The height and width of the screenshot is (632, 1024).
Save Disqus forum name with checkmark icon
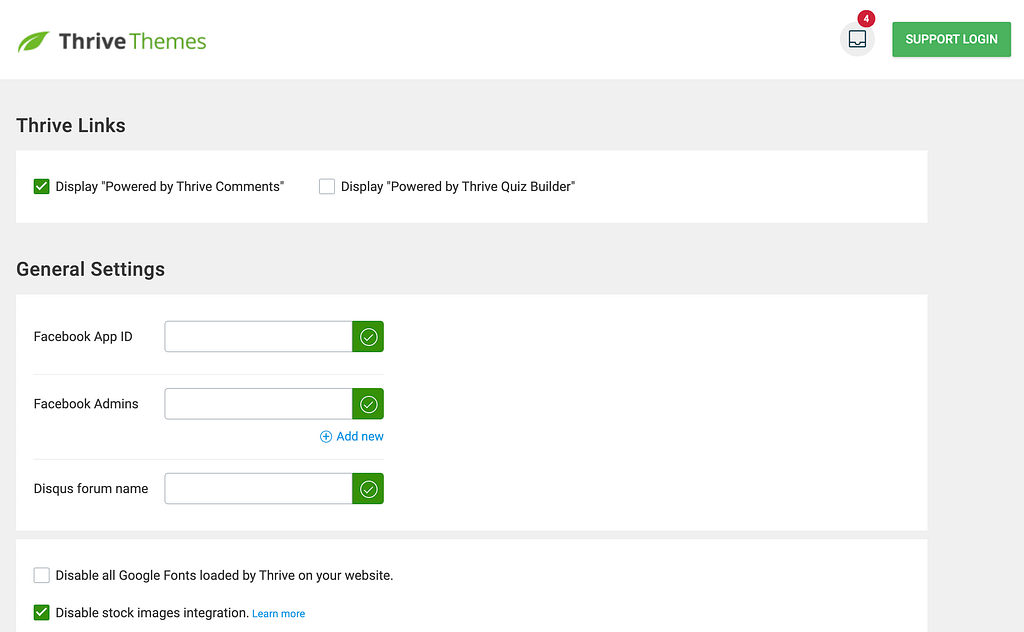pyautogui.click(x=368, y=489)
